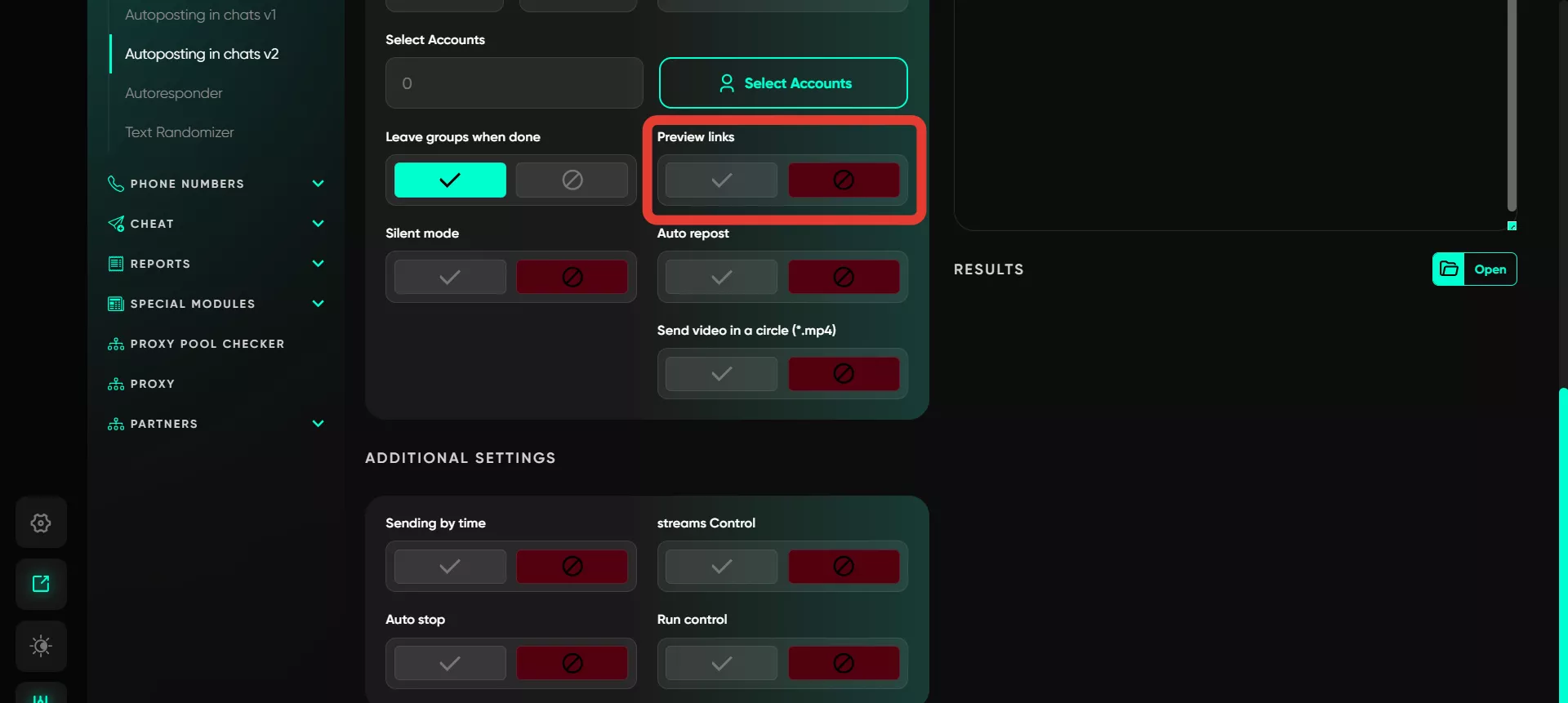Disable Auto stop
Screen dimensions: 1568x703
point(572,663)
